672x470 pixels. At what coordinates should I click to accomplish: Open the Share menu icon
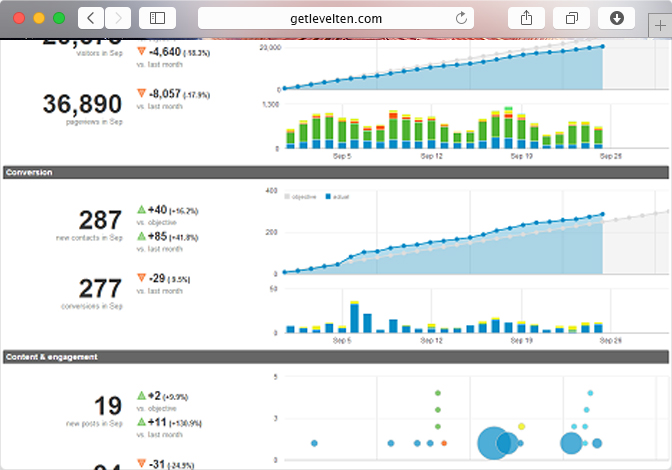526,18
